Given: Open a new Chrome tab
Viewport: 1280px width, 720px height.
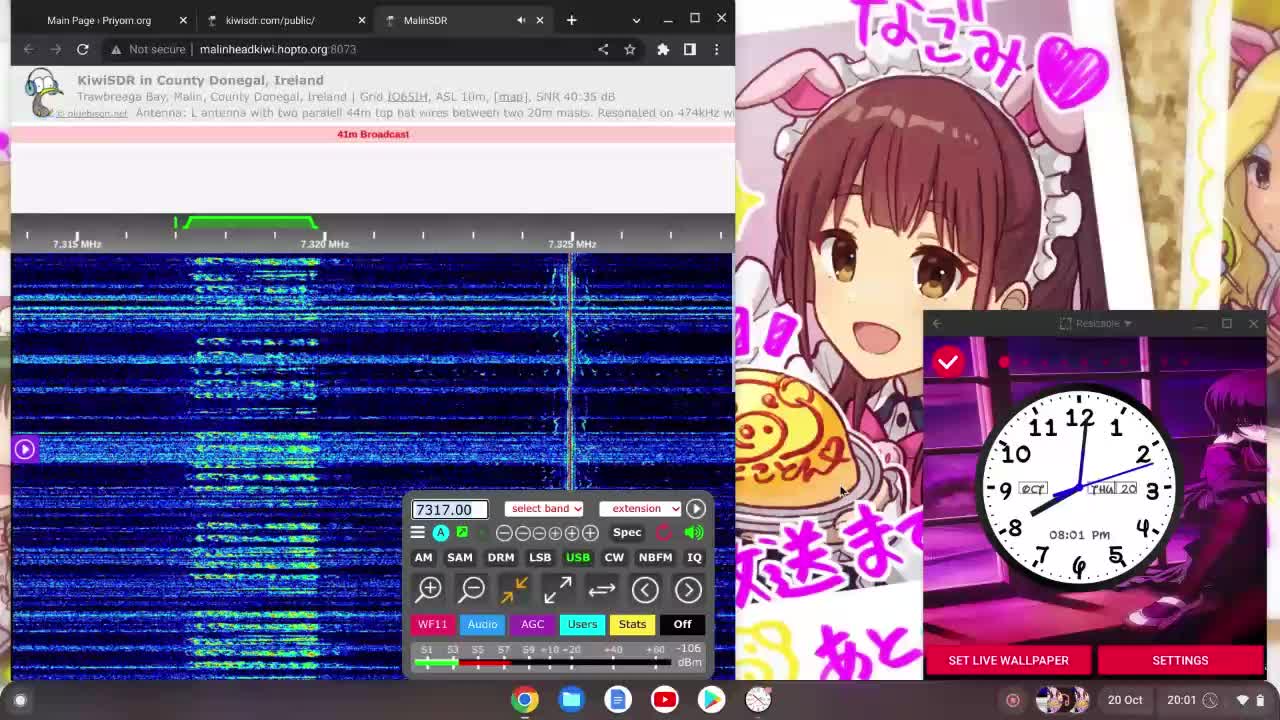Looking at the screenshot, I should (571, 20).
